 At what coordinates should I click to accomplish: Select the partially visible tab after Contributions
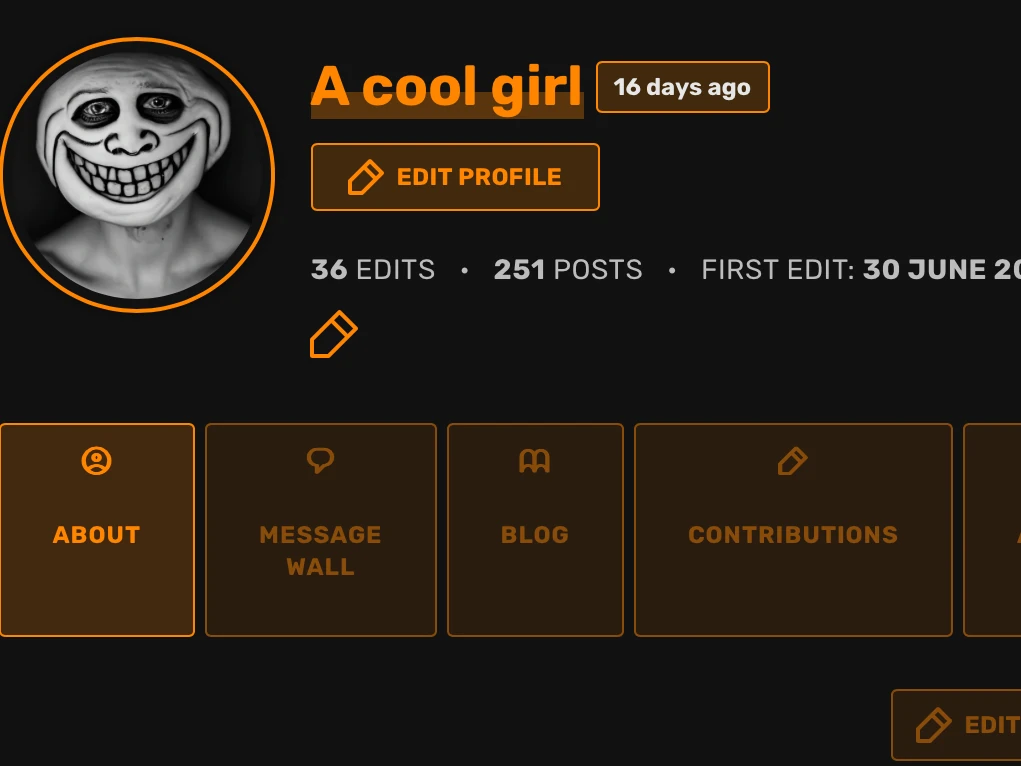click(x=992, y=530)
